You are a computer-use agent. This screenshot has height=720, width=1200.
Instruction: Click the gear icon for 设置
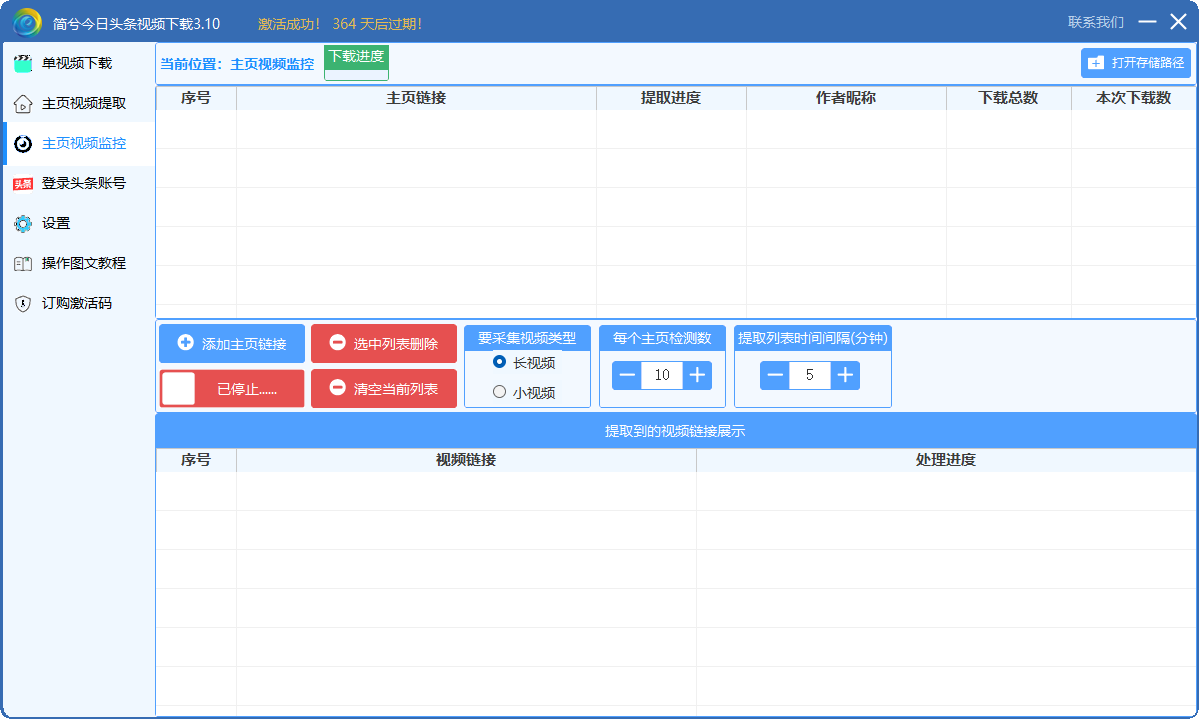pos(23,224)
